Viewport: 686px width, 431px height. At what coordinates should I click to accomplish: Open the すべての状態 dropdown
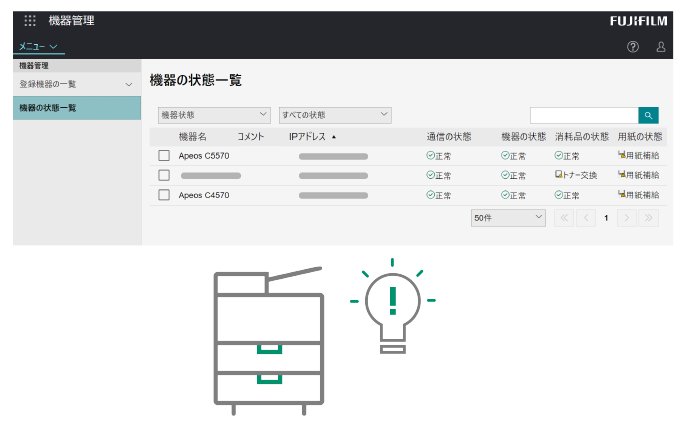[x=335, y=115]
